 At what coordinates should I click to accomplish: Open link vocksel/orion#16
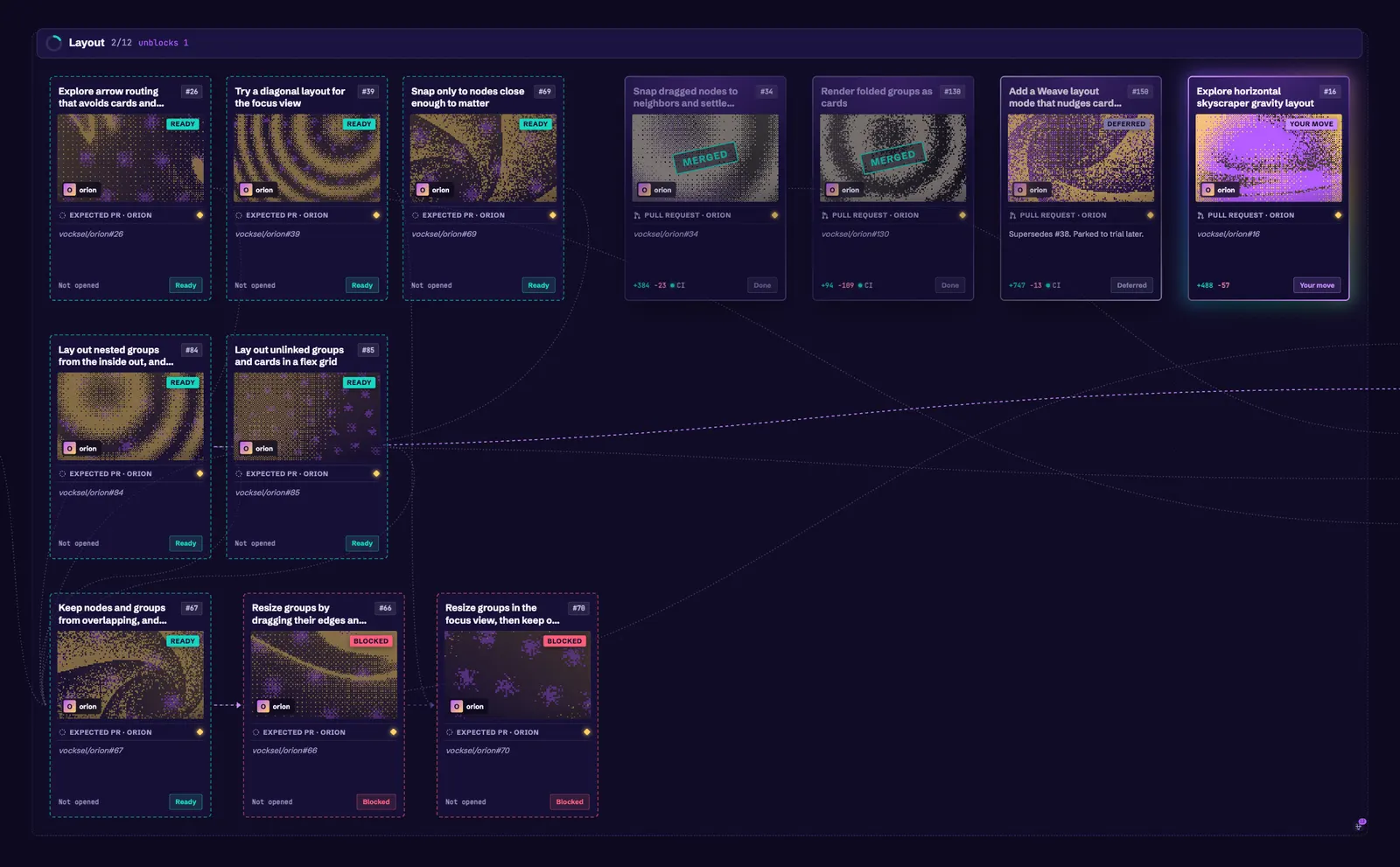(1228, 234)
